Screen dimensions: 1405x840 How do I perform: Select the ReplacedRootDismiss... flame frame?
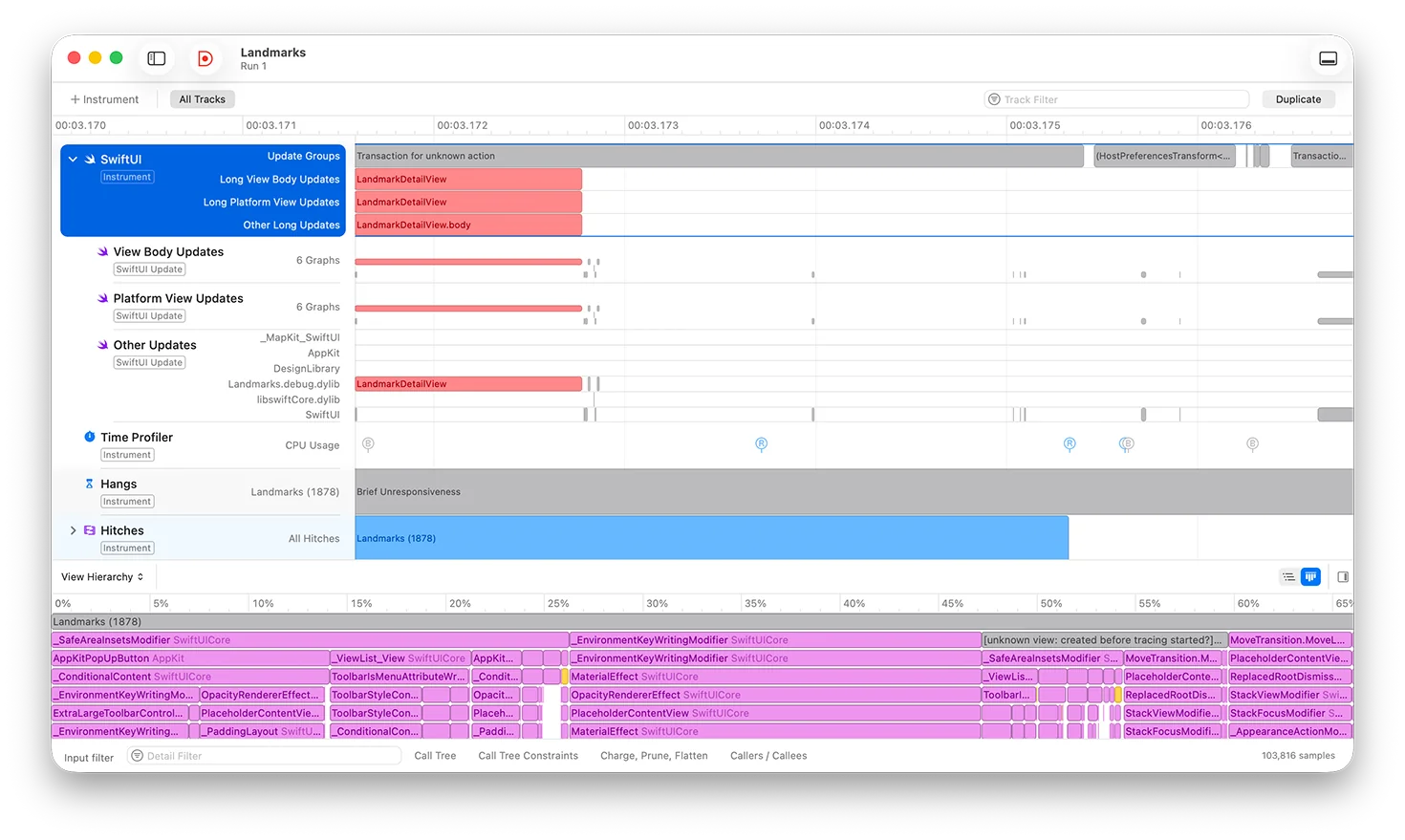1289,677
